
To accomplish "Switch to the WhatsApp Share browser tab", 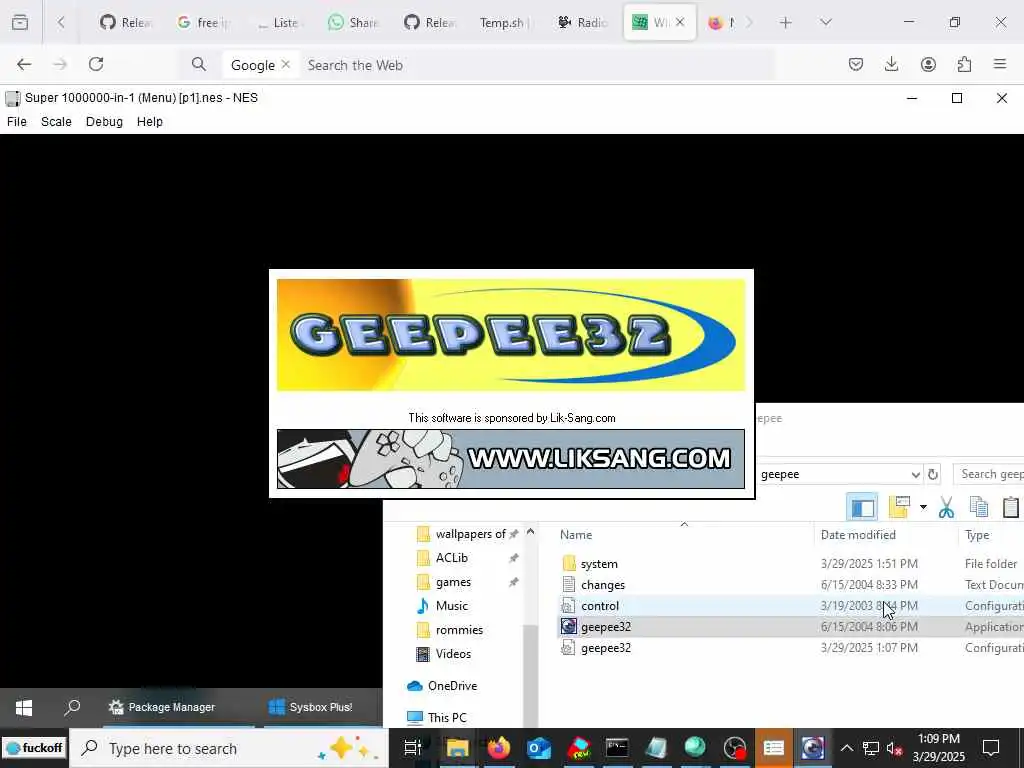I will point(353,22).
